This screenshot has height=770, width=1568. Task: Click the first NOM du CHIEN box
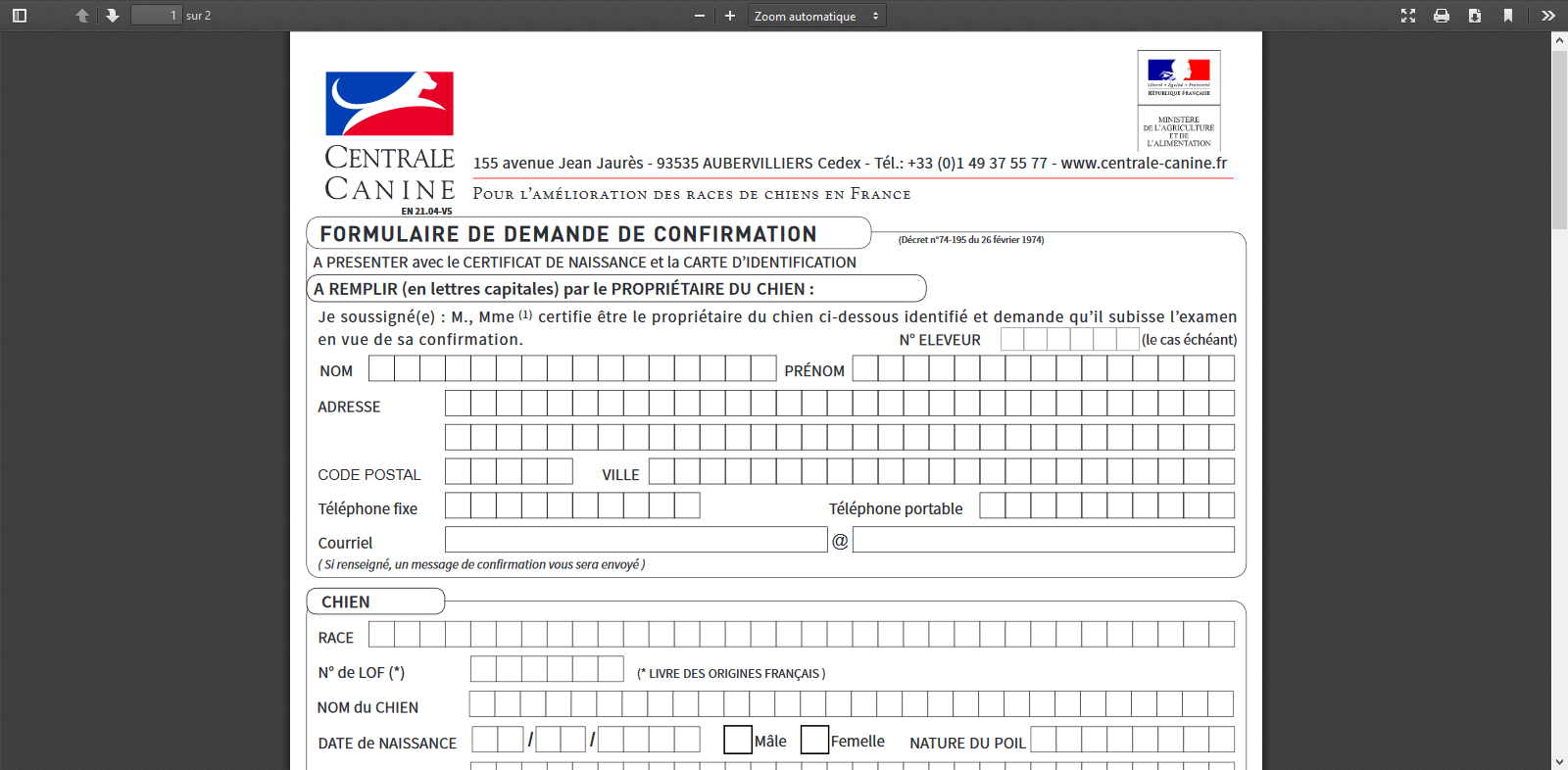[x=482, y=704]
